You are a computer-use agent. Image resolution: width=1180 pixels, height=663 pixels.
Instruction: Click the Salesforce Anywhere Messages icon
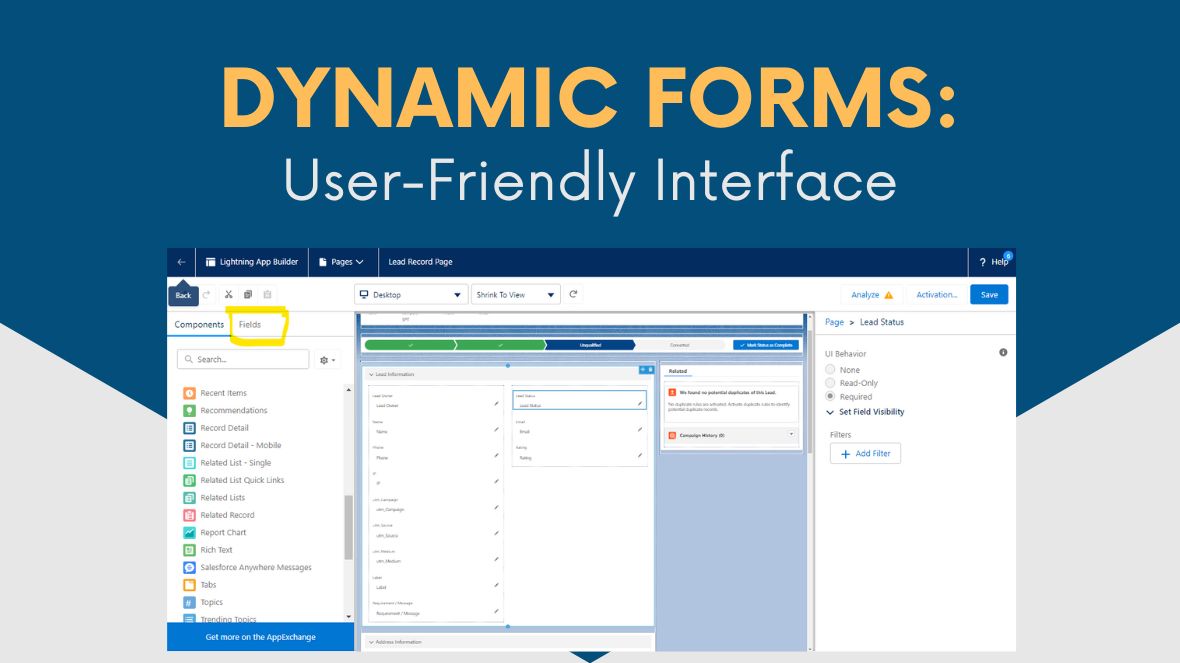[x=190, y=567]
